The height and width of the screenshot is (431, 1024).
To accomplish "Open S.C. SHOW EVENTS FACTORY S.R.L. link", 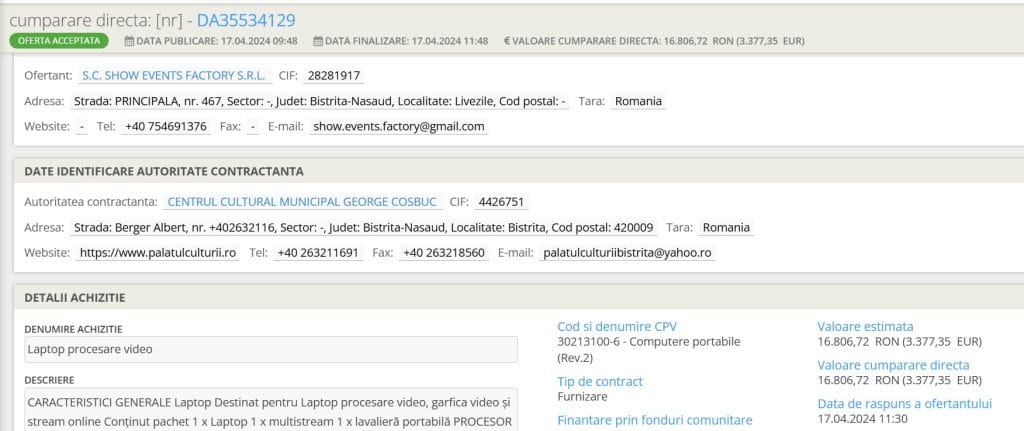I will pos(174,76).
